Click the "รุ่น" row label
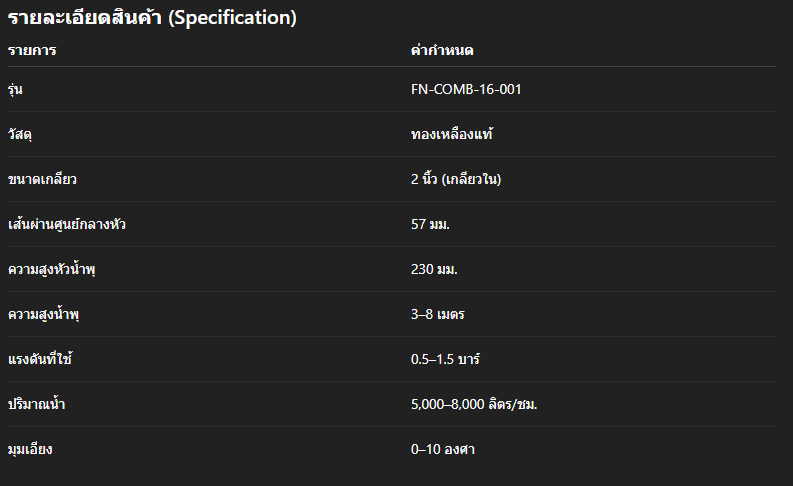This screenshot has height=486, width=793. (15, 90)
